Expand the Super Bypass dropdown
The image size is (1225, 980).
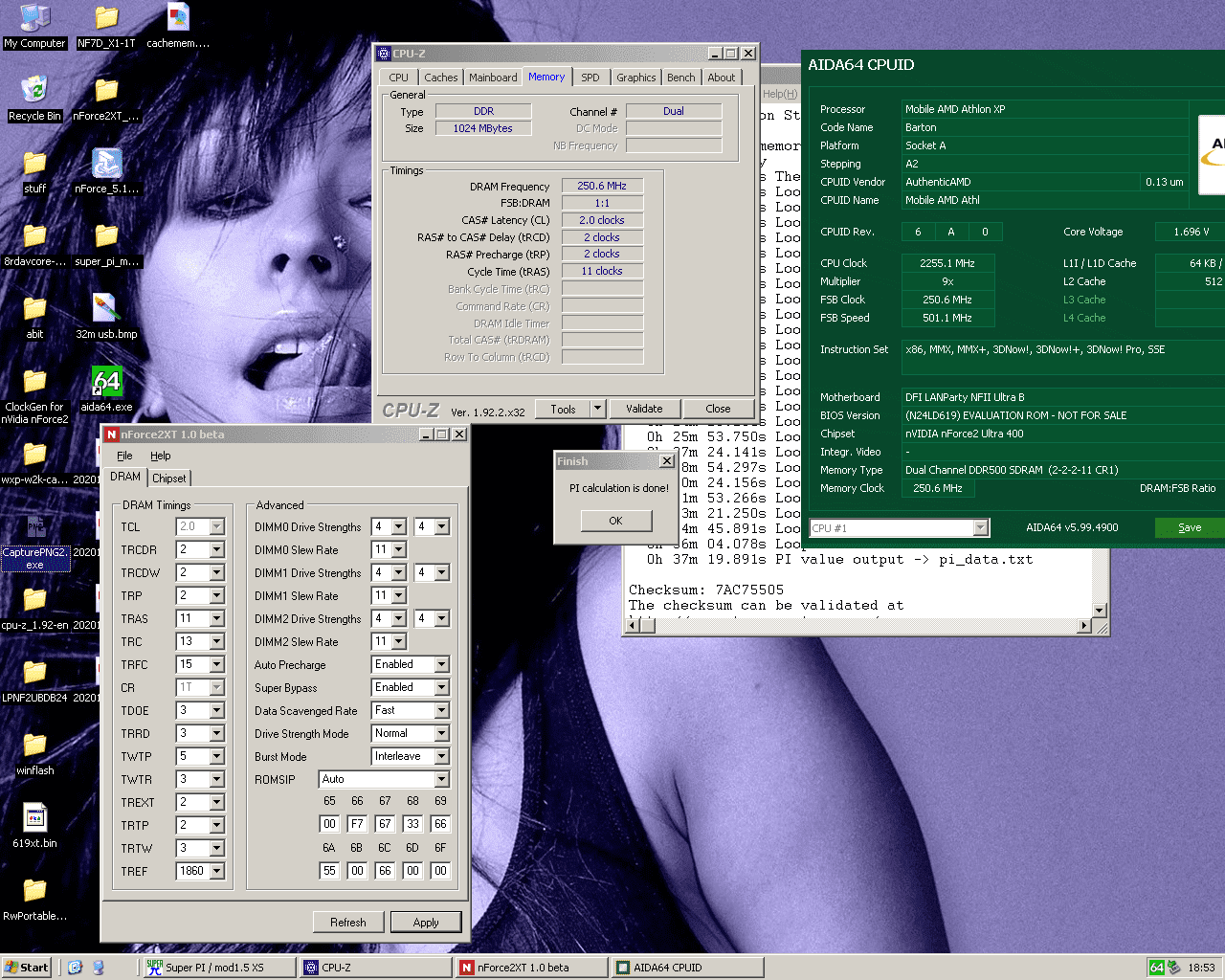pyautogui.click(x=441, y=687)
